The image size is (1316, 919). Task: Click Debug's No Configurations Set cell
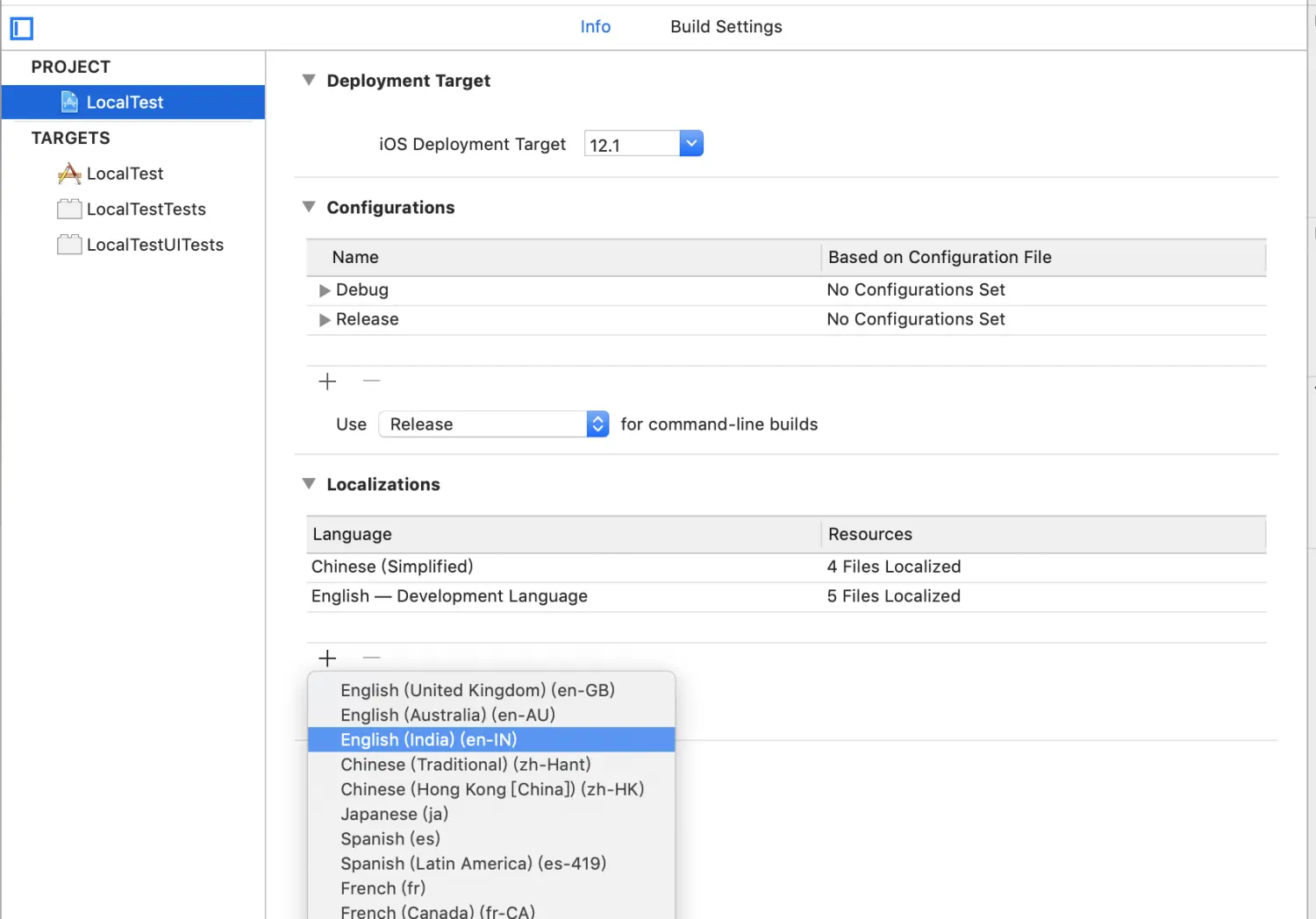pyautogui.click(x=916, y=290)
